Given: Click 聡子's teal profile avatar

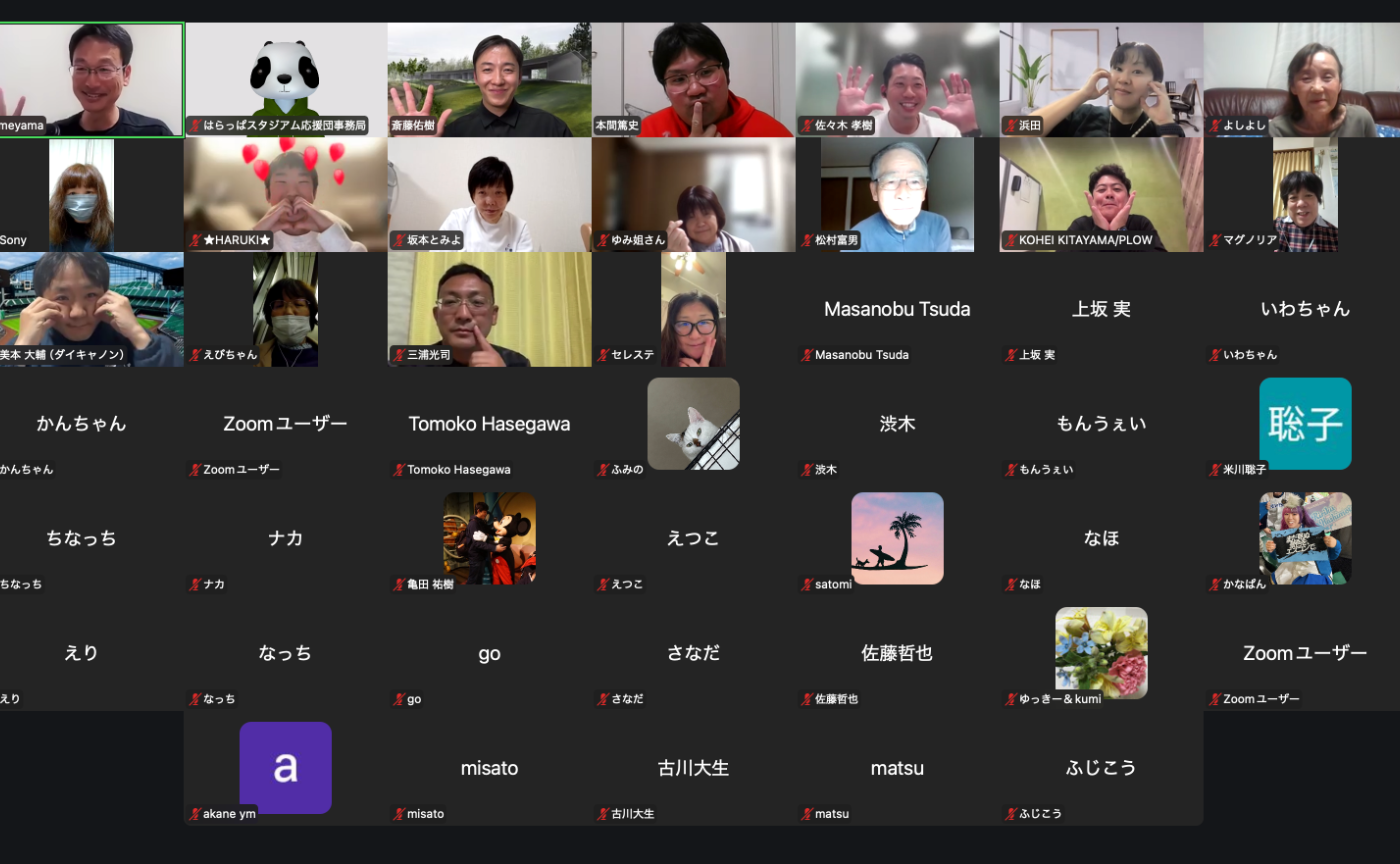Looking at the screenshot, I should (x=1306, y=423).
